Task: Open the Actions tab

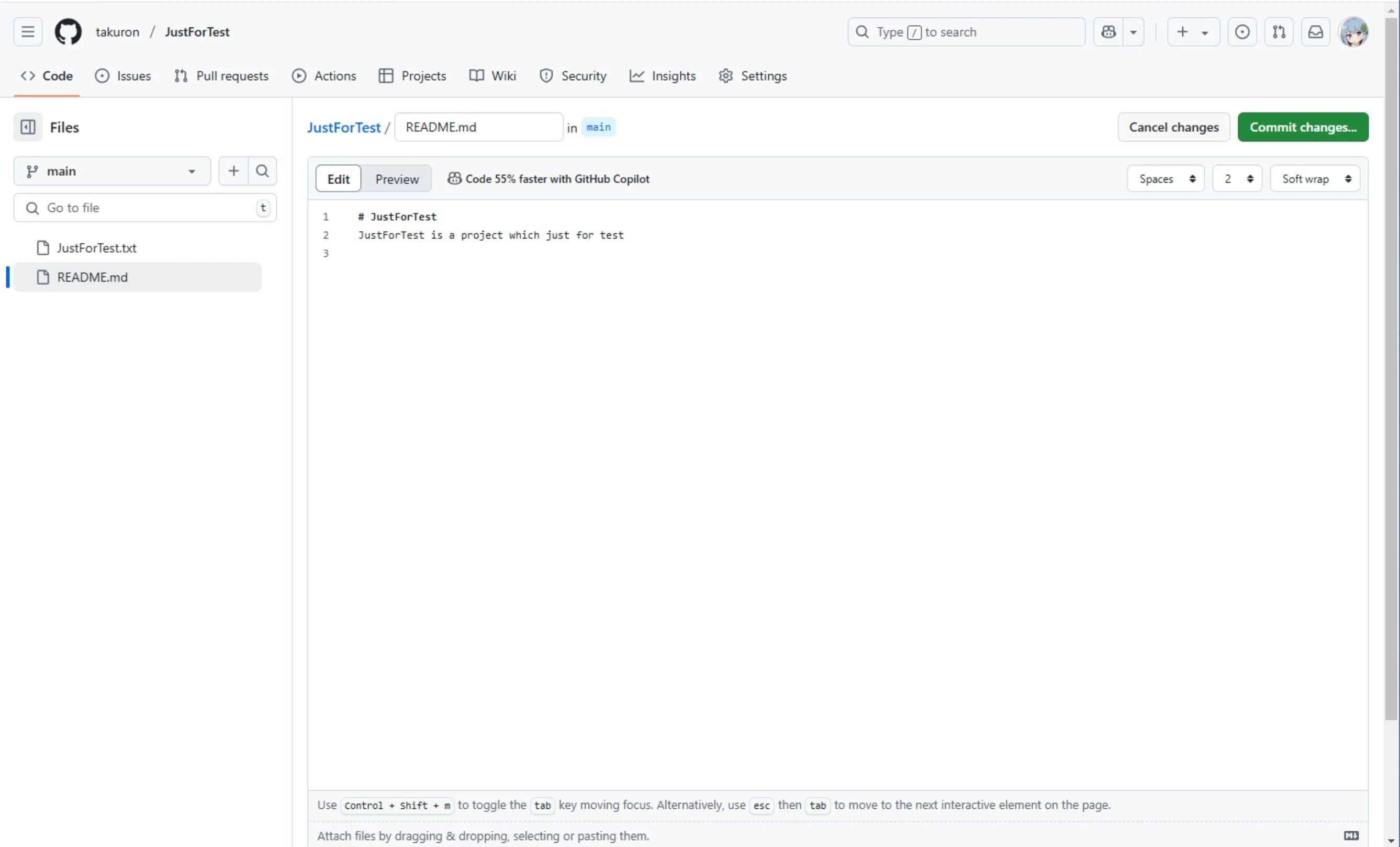Action: tap(324, 75)
